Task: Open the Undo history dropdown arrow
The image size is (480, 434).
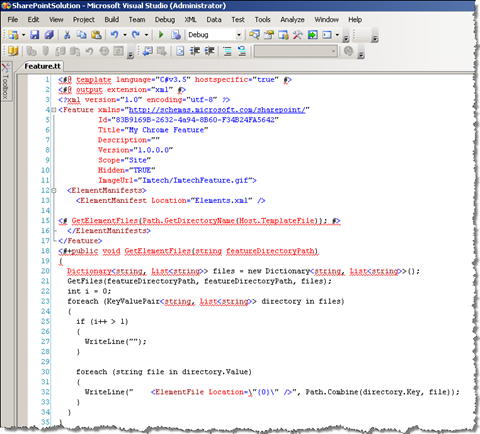Action: coord(125,35)
